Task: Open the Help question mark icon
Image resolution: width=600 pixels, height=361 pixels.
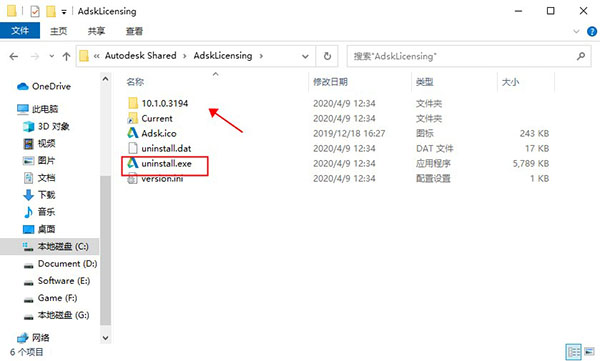Action: click(592, 31)
